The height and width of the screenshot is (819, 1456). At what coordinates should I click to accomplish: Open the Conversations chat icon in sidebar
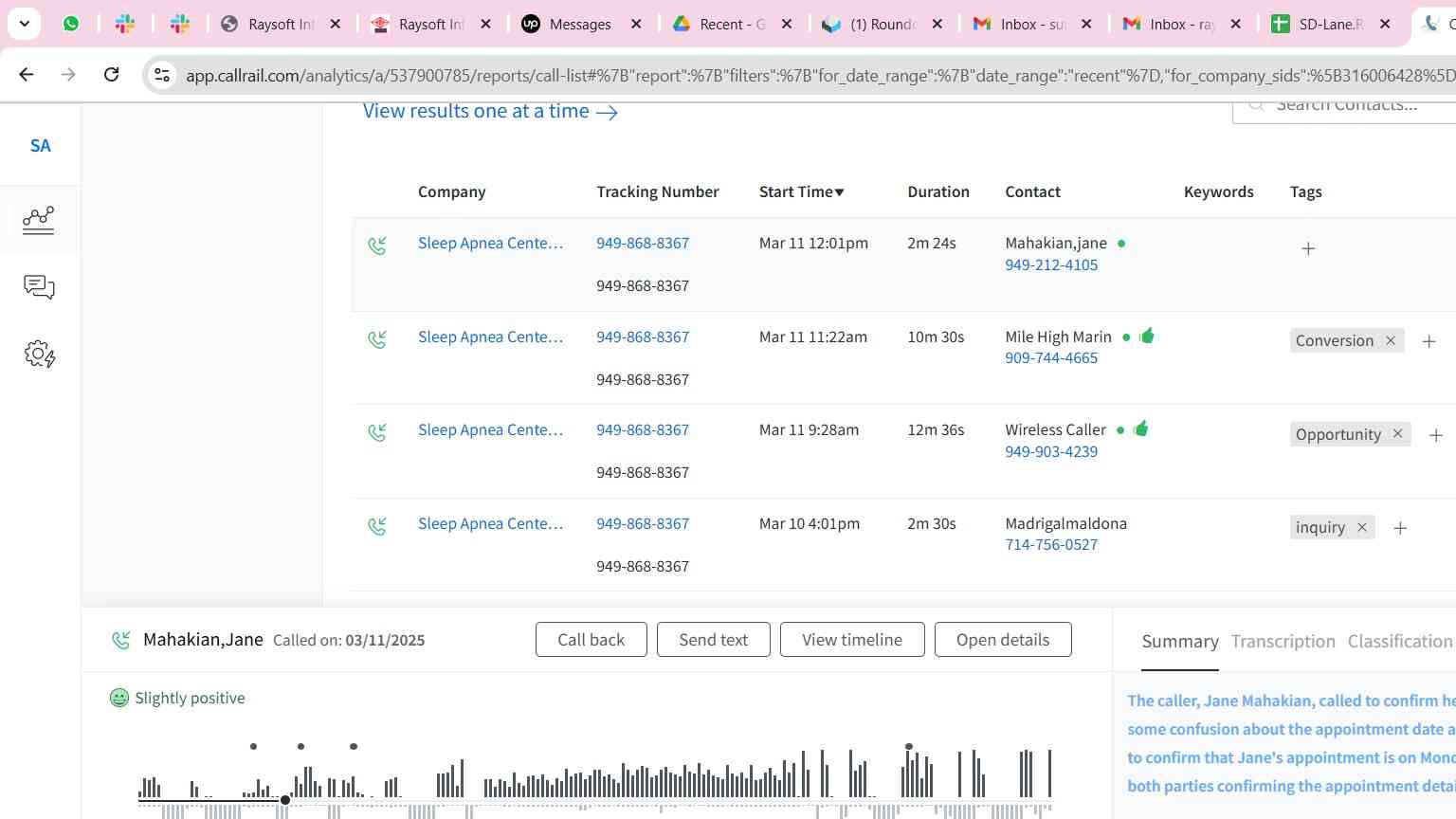point(39,287)
